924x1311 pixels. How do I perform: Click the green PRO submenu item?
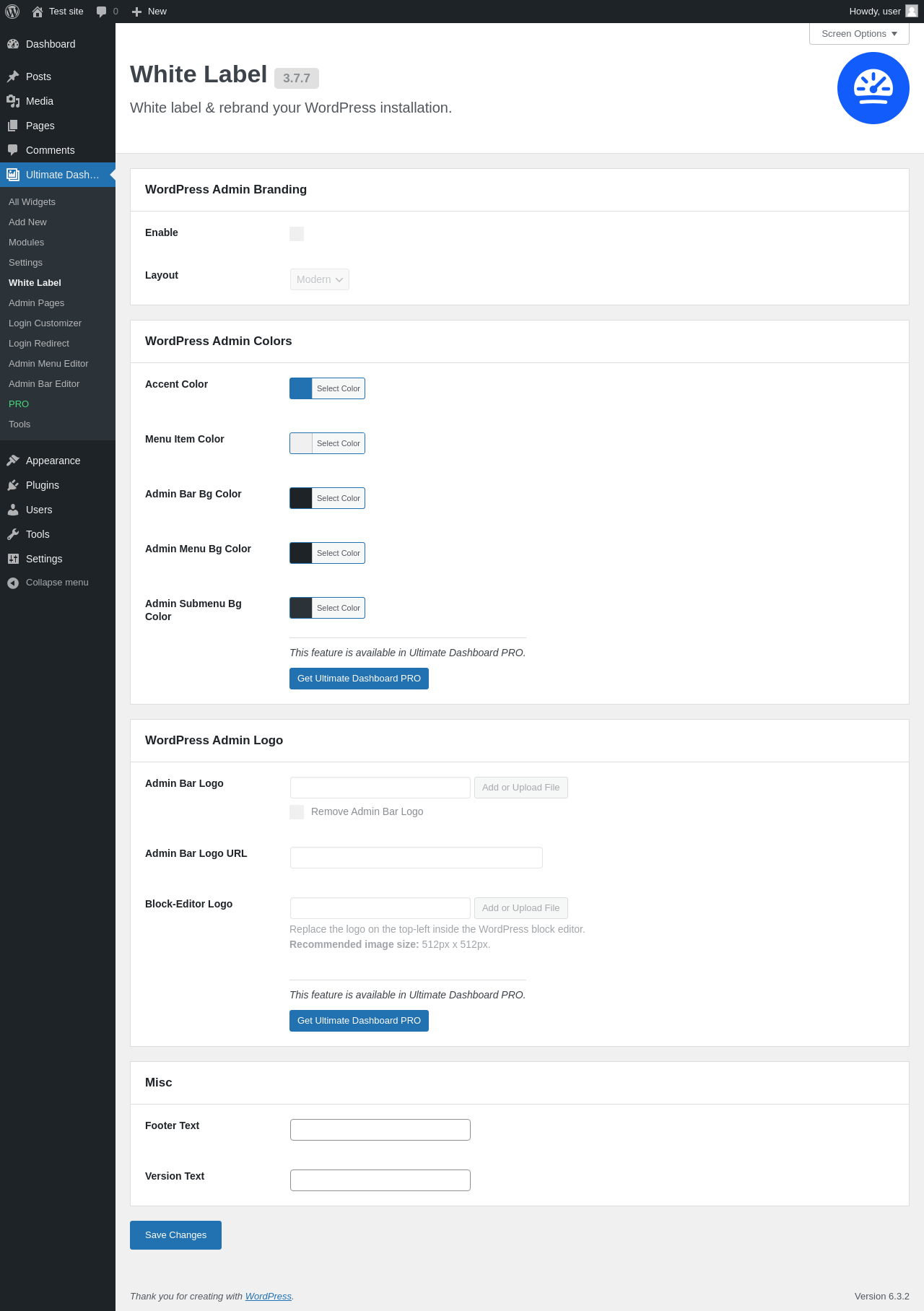(19, 404)
